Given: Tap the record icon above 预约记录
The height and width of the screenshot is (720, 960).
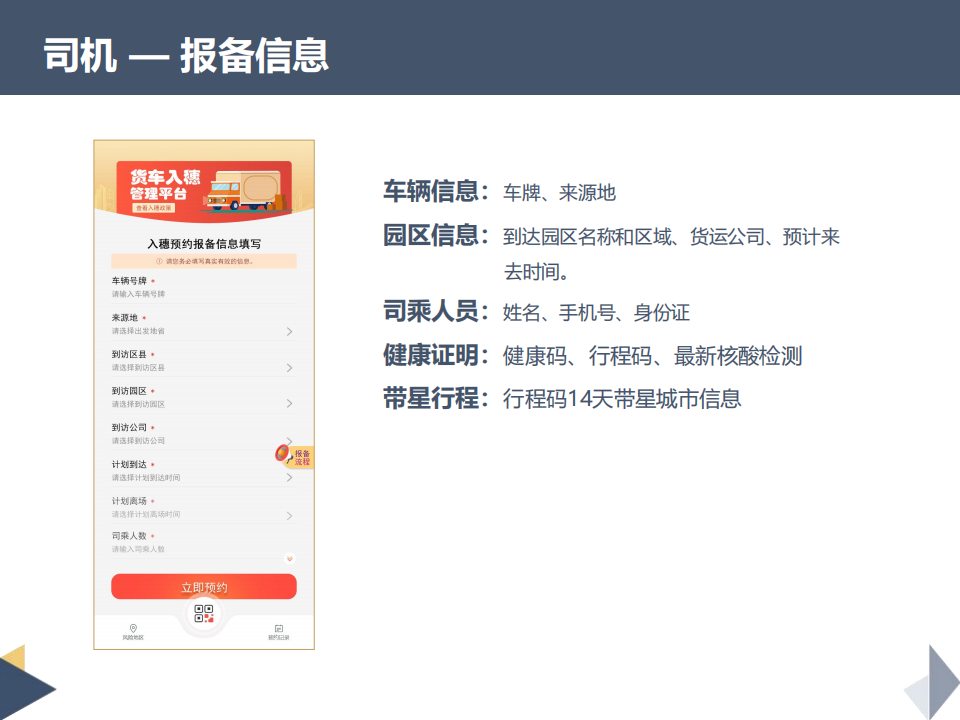Looking at the screenshot, I should coord(278,629).
